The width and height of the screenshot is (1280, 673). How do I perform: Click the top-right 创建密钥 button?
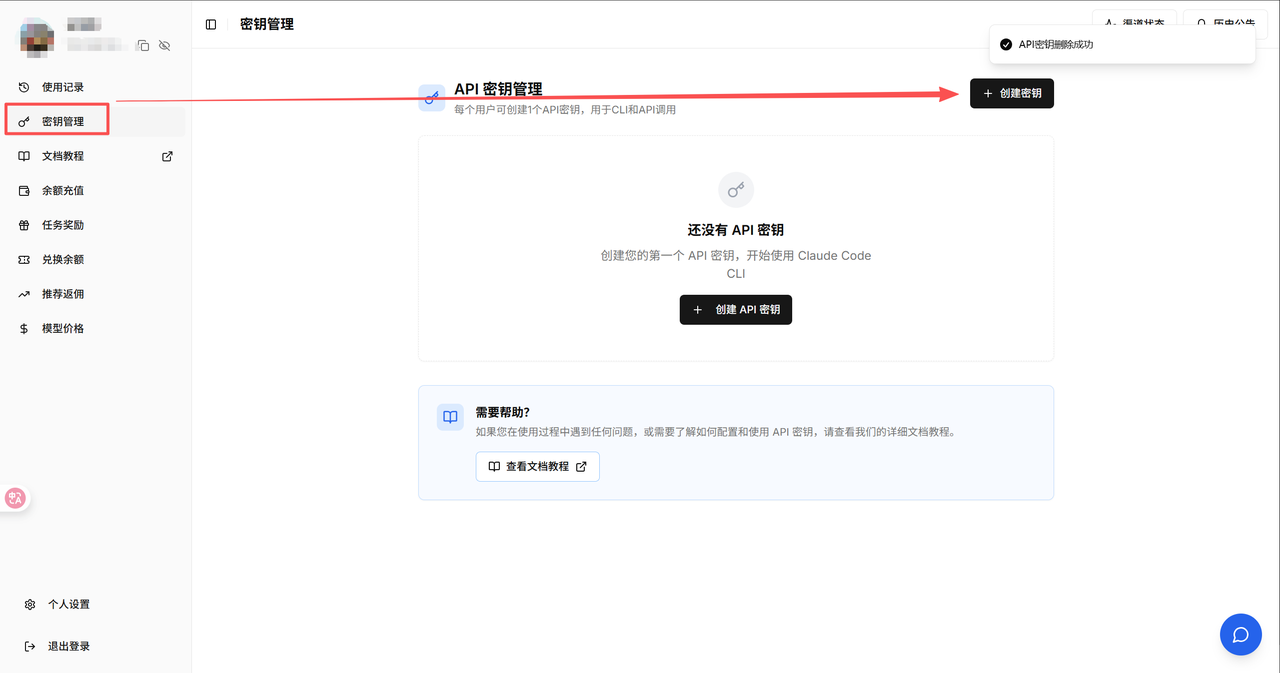coord(1011,93)
